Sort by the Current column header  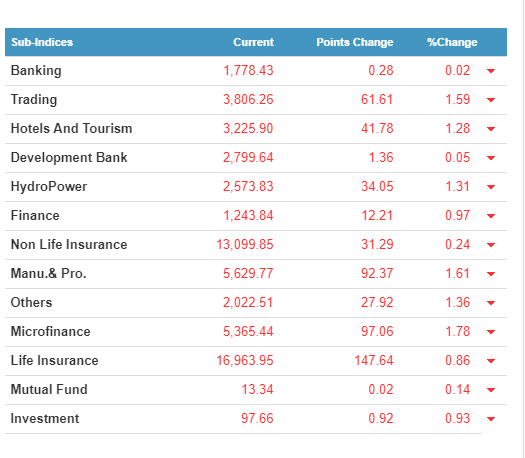tap(253, 42)
